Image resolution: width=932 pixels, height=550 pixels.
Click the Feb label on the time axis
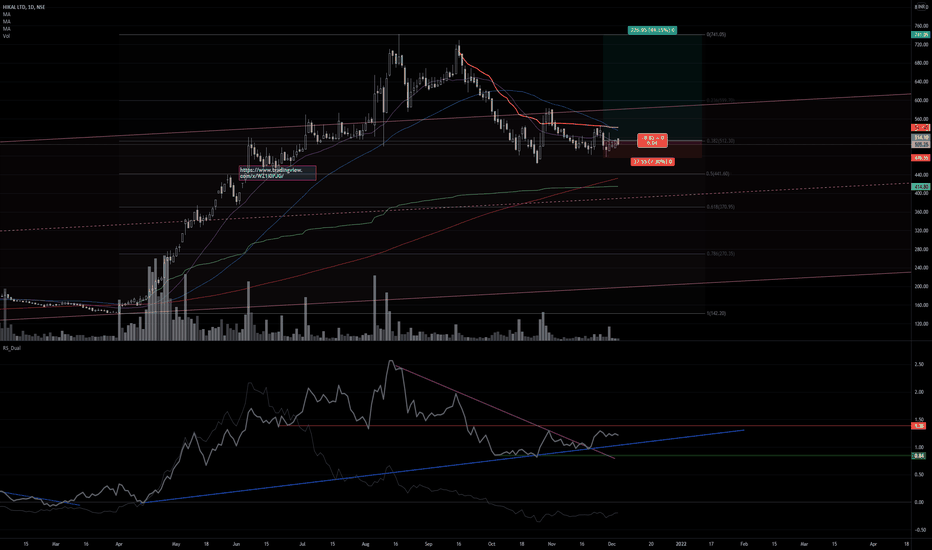[x=744, y=544]
